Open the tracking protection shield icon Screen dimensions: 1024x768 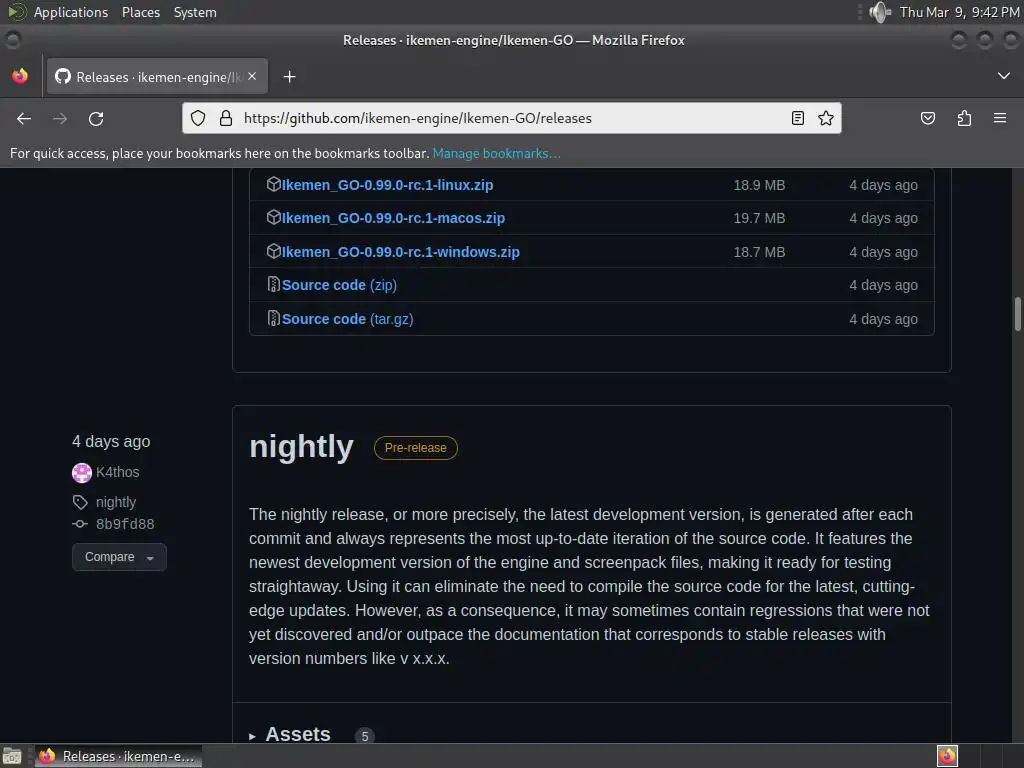(198, 118)
